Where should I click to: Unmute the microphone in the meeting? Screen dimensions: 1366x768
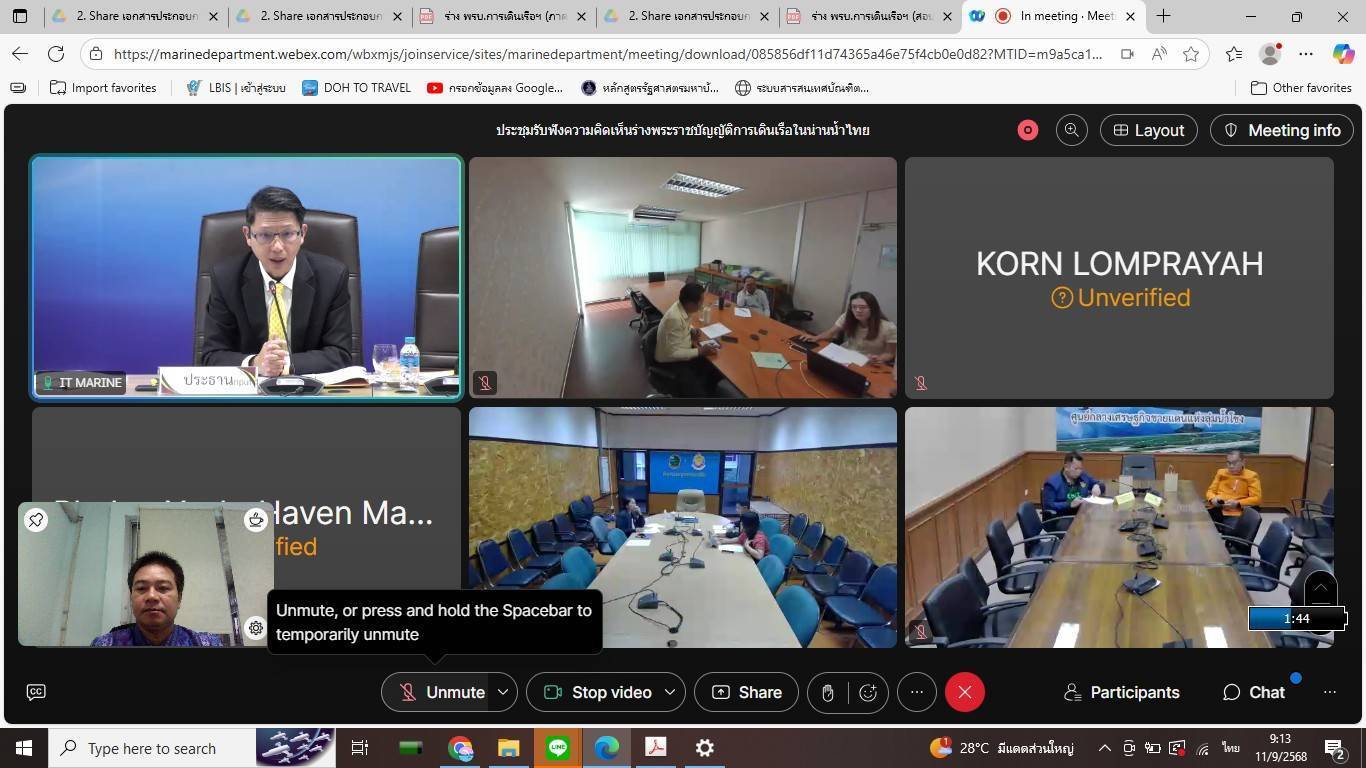pyautogui.click(x=442, y=692)
